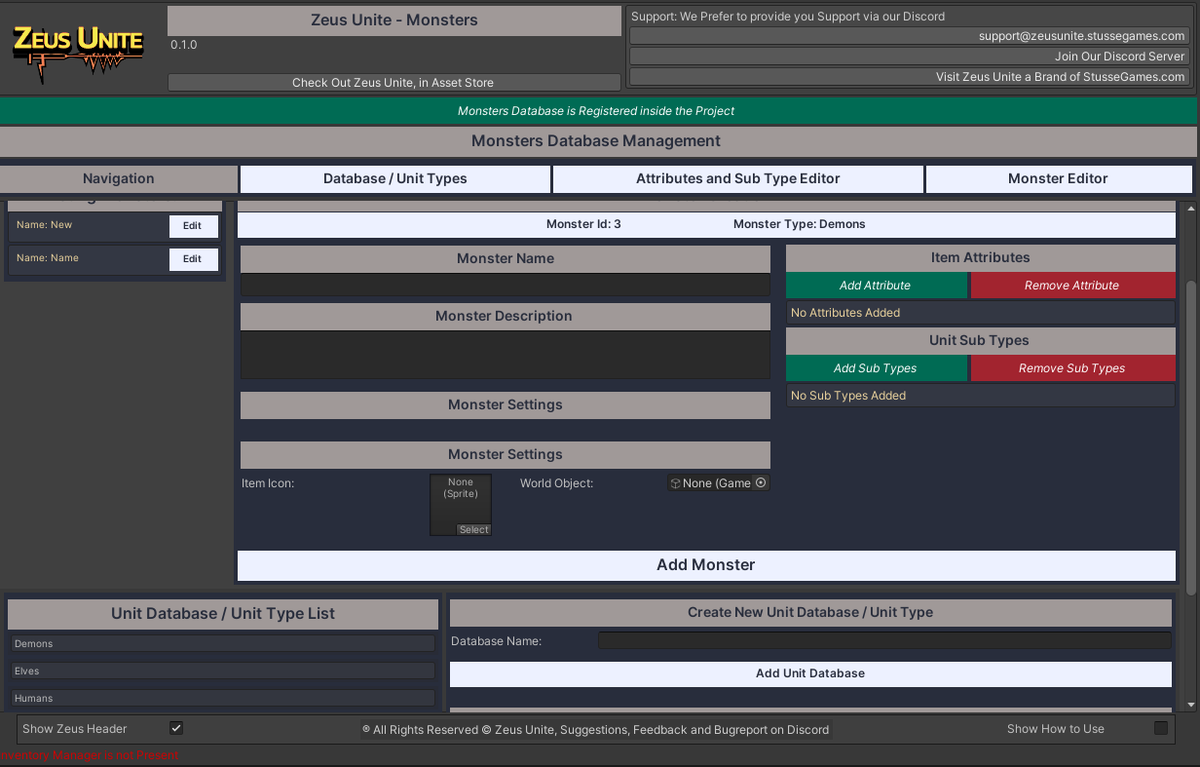
Task: Click the Navigation header
Action: [x=118, y=179]
